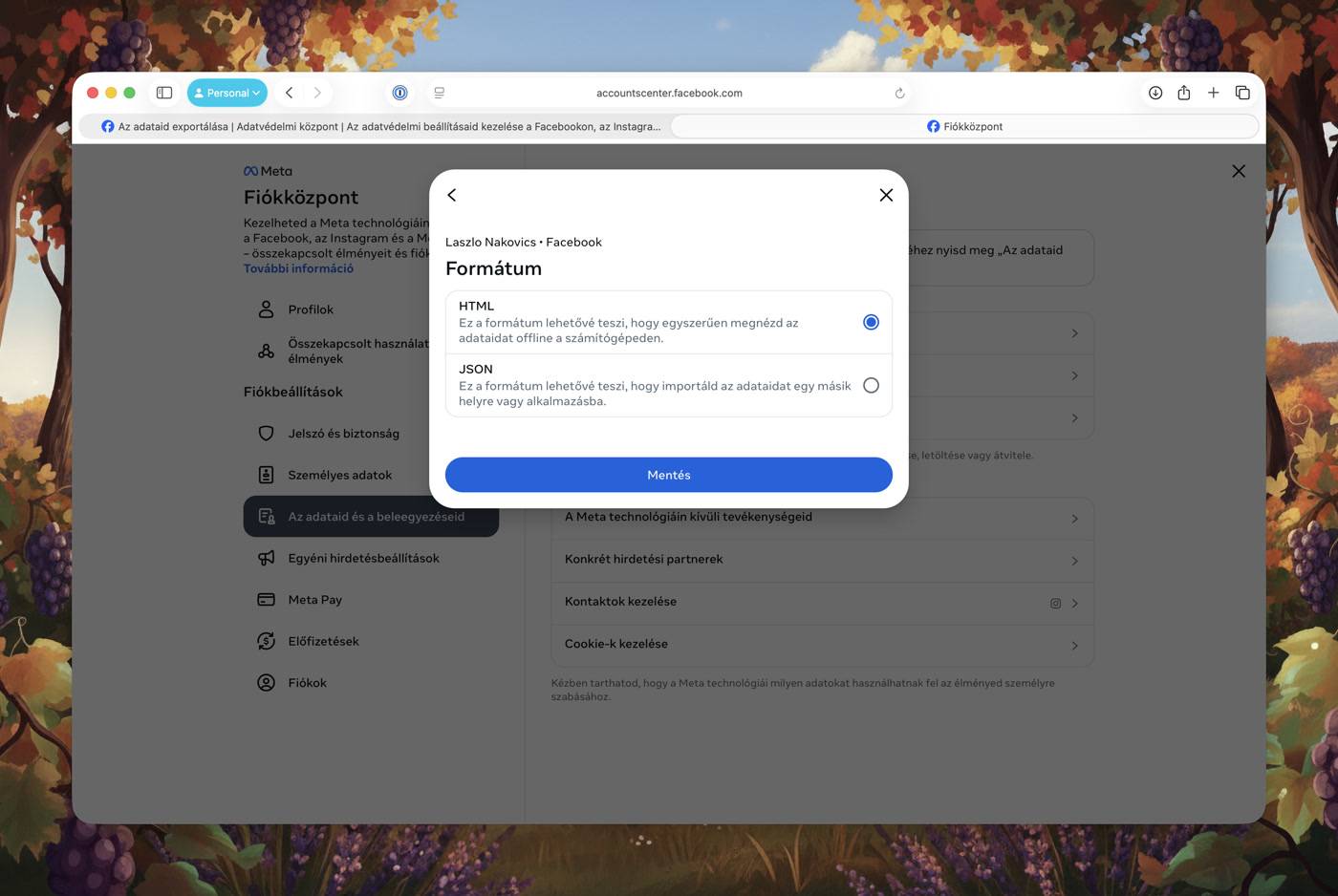Open Meta Pay in the sidebar
This screenshot has height=896, width=1338.
371,600
